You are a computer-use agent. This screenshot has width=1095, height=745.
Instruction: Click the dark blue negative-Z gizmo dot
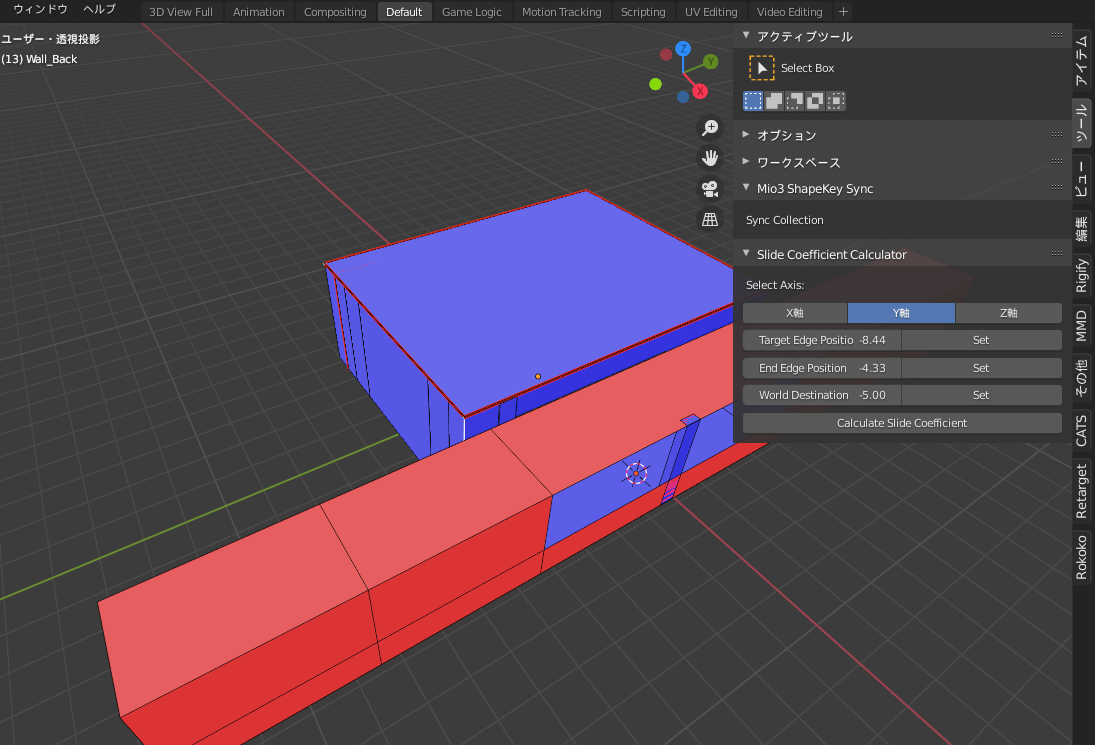683,97
